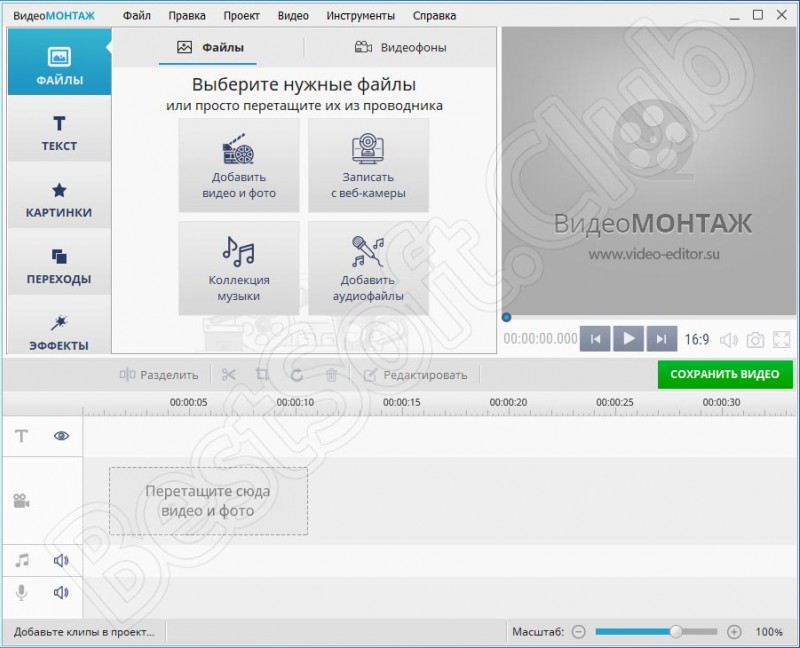
Task: Maximize the ВидеоМОНТАЖ window
Action: pyautogui.click(x=758, y=15)
